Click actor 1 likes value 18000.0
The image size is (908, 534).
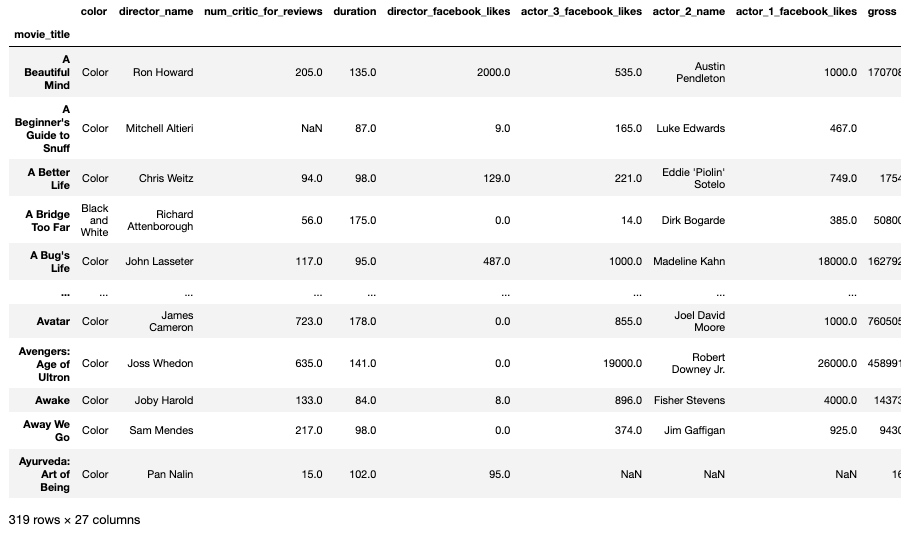click(x=837, y=261)
